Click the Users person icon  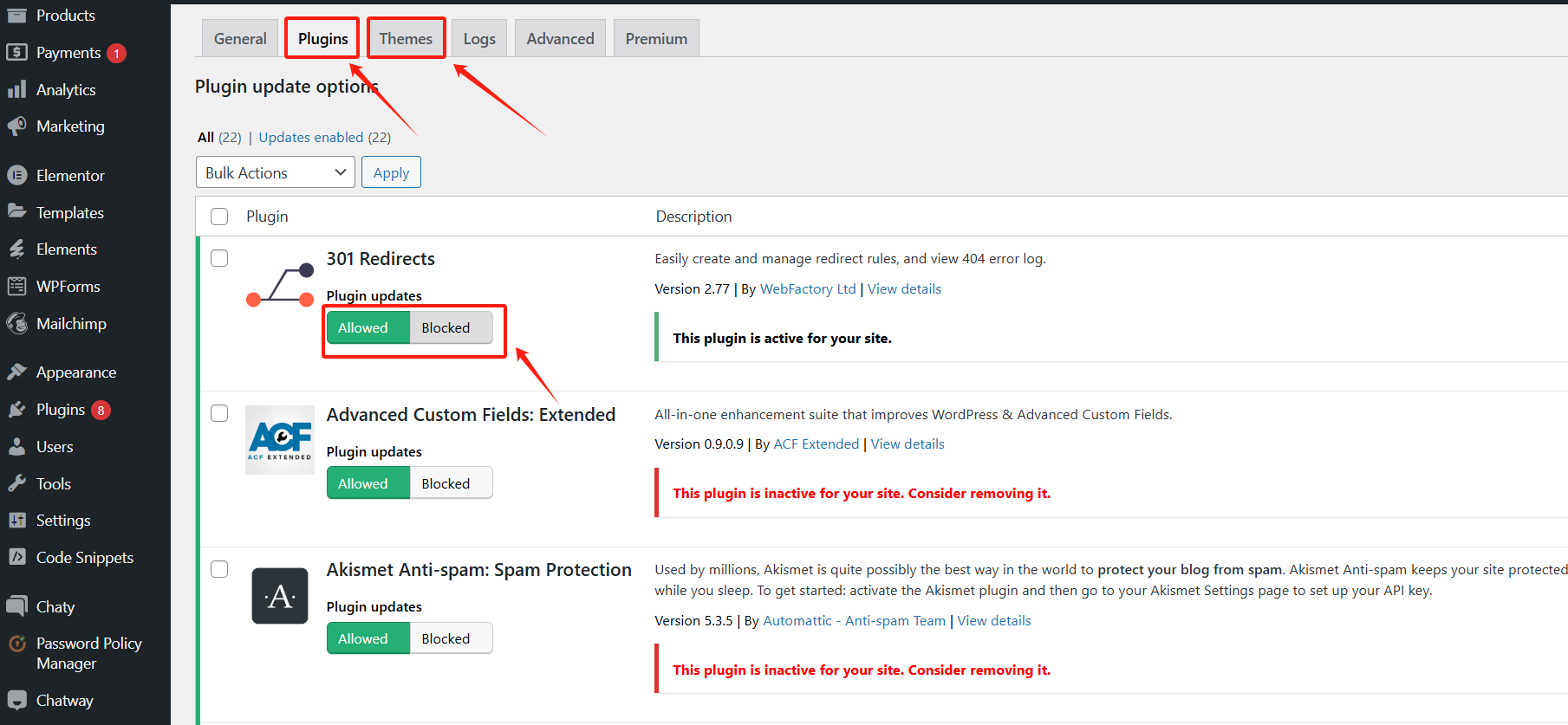click(x=16, y=447)
